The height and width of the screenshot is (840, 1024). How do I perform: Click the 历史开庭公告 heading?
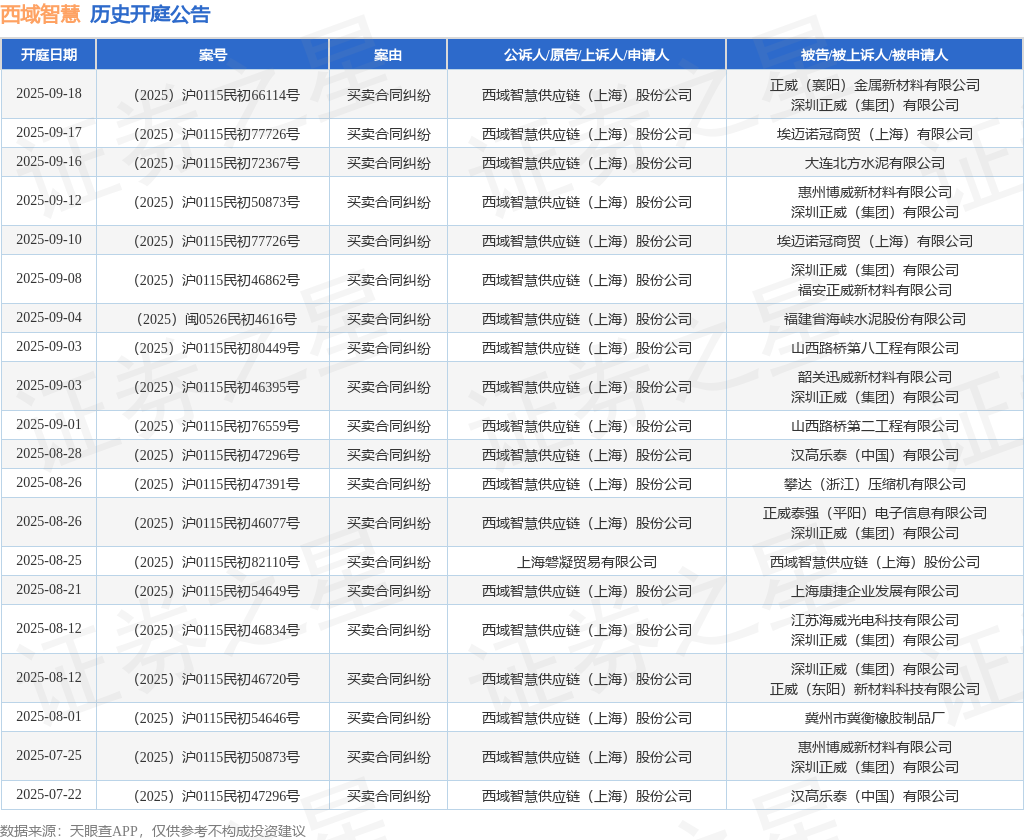(150, 14)
